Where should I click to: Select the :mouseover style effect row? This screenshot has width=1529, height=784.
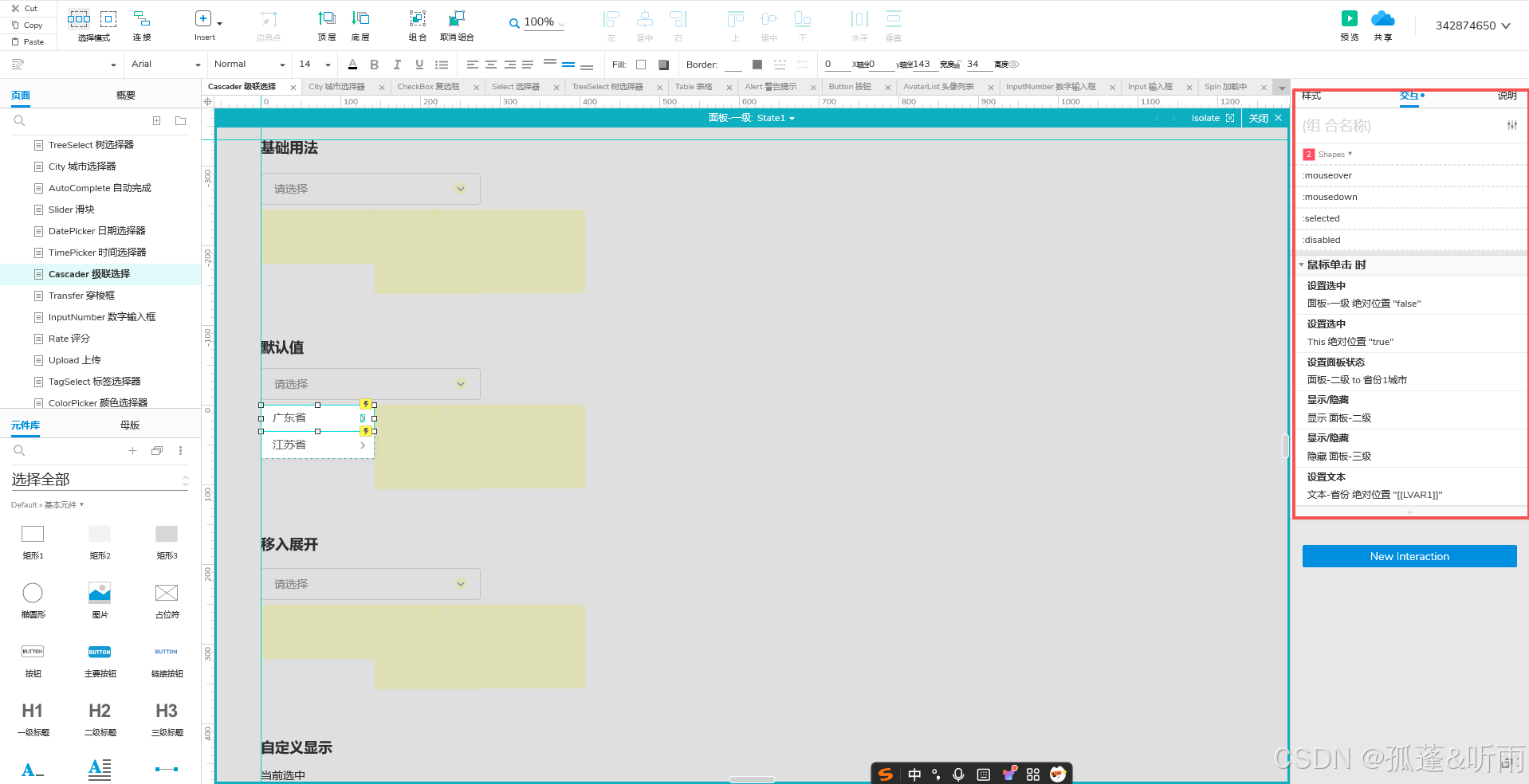click(x=1409, y=175)
